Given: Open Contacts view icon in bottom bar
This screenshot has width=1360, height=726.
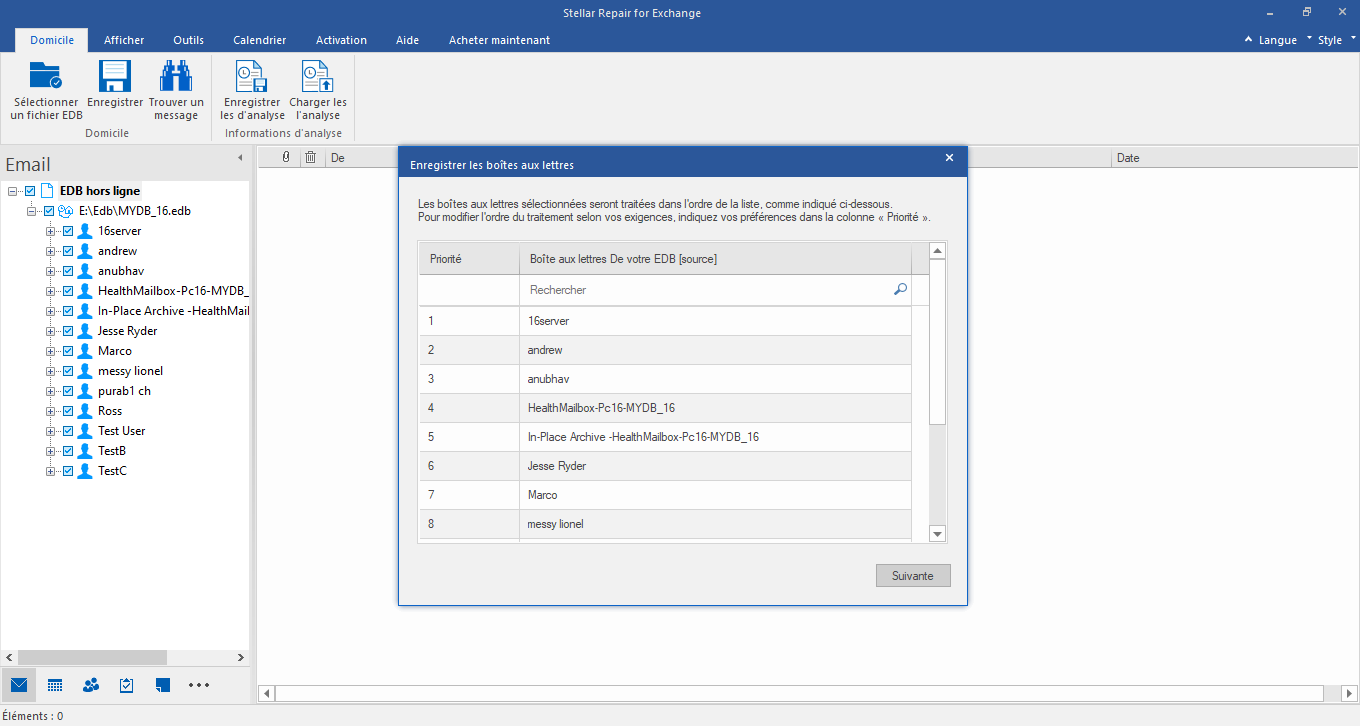Looking at the screenshot, I should 91,685.
